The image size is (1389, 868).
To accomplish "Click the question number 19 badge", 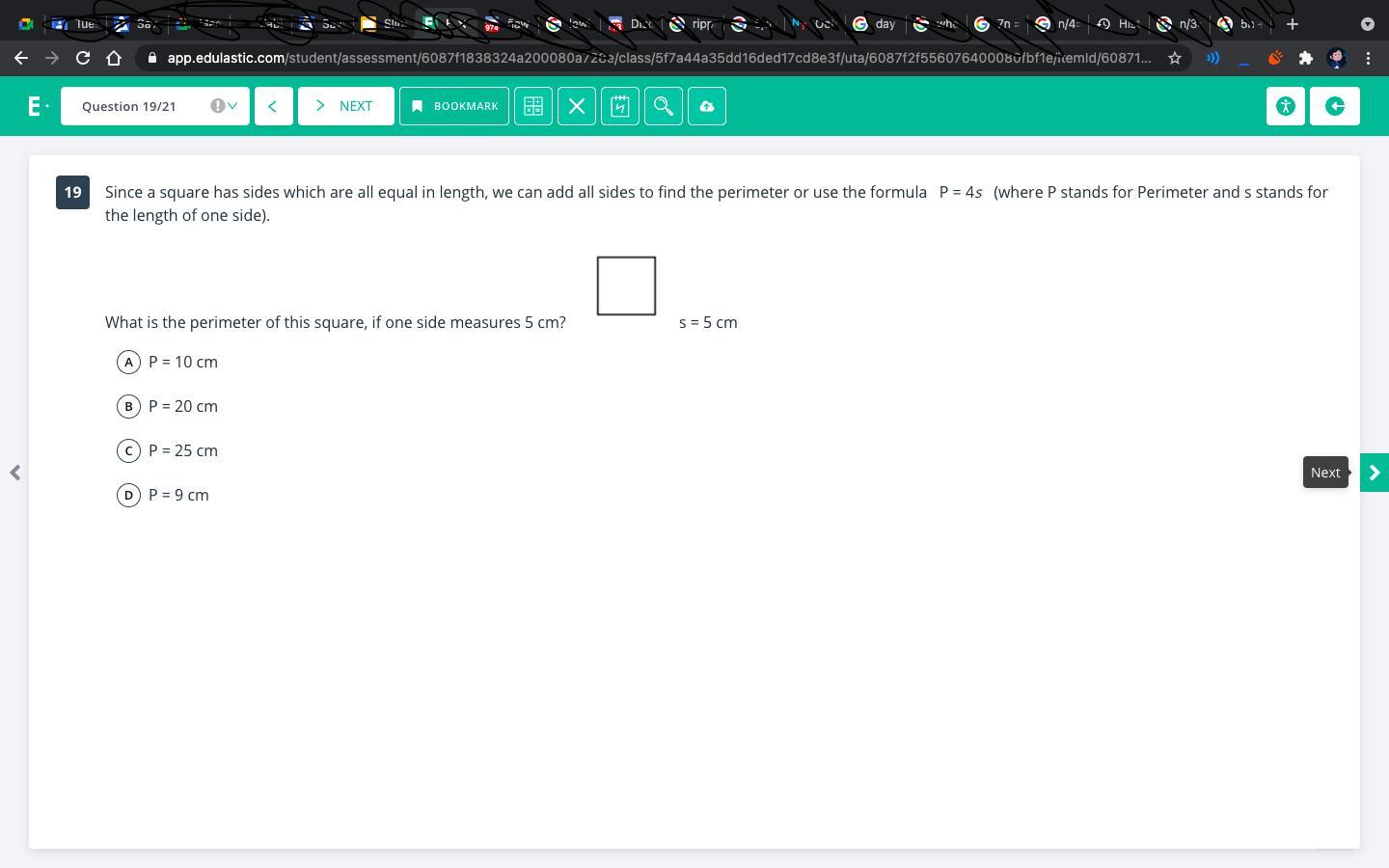I will (72, 192).
